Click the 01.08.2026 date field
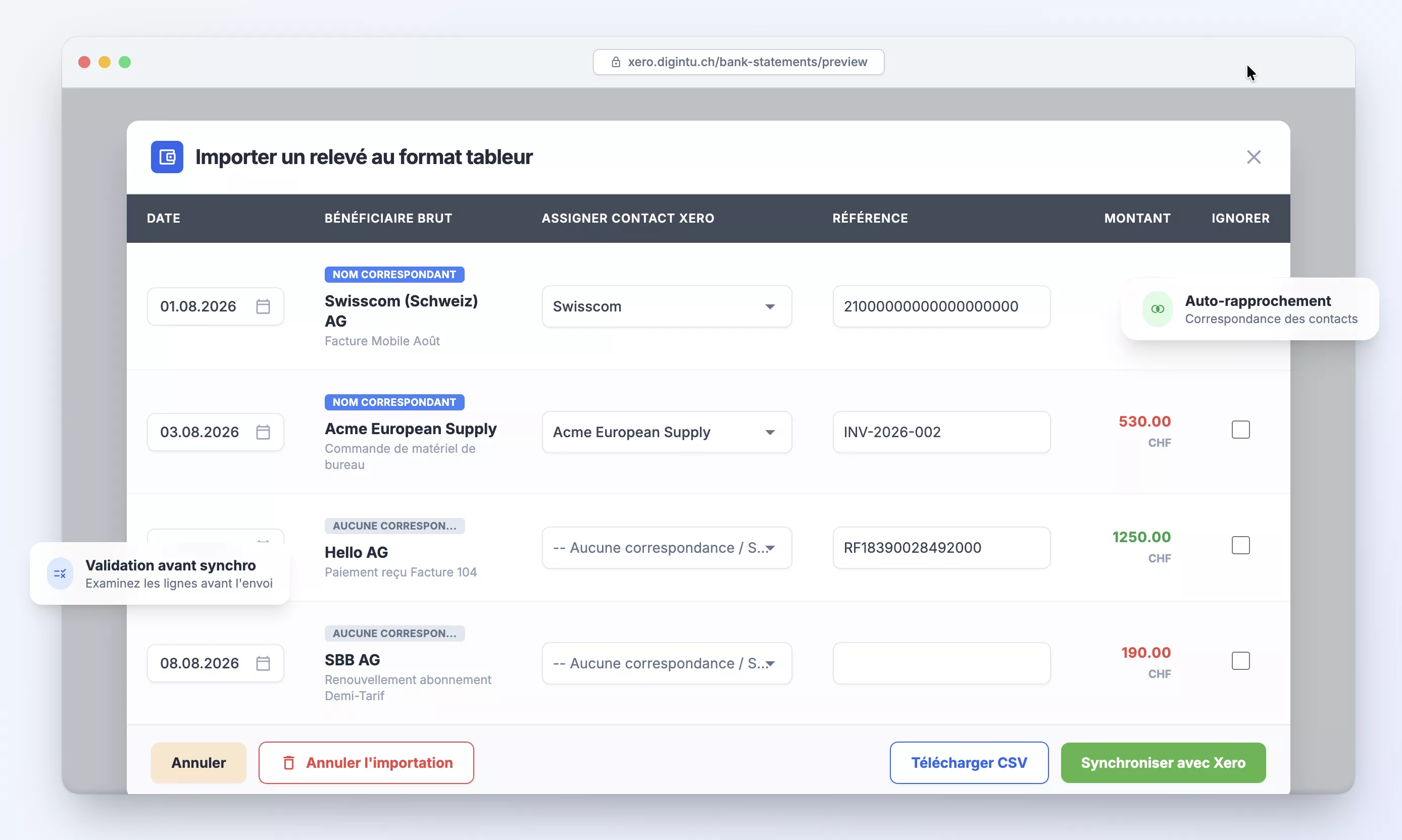The image size is (1402, 840). tap(215, 306)
